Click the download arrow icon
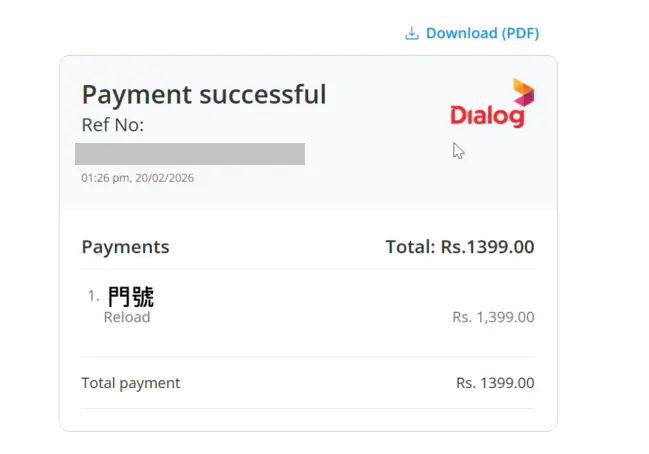Image resolution: width=649 pixels, height=454 pixels. click(x=411, y=33)
